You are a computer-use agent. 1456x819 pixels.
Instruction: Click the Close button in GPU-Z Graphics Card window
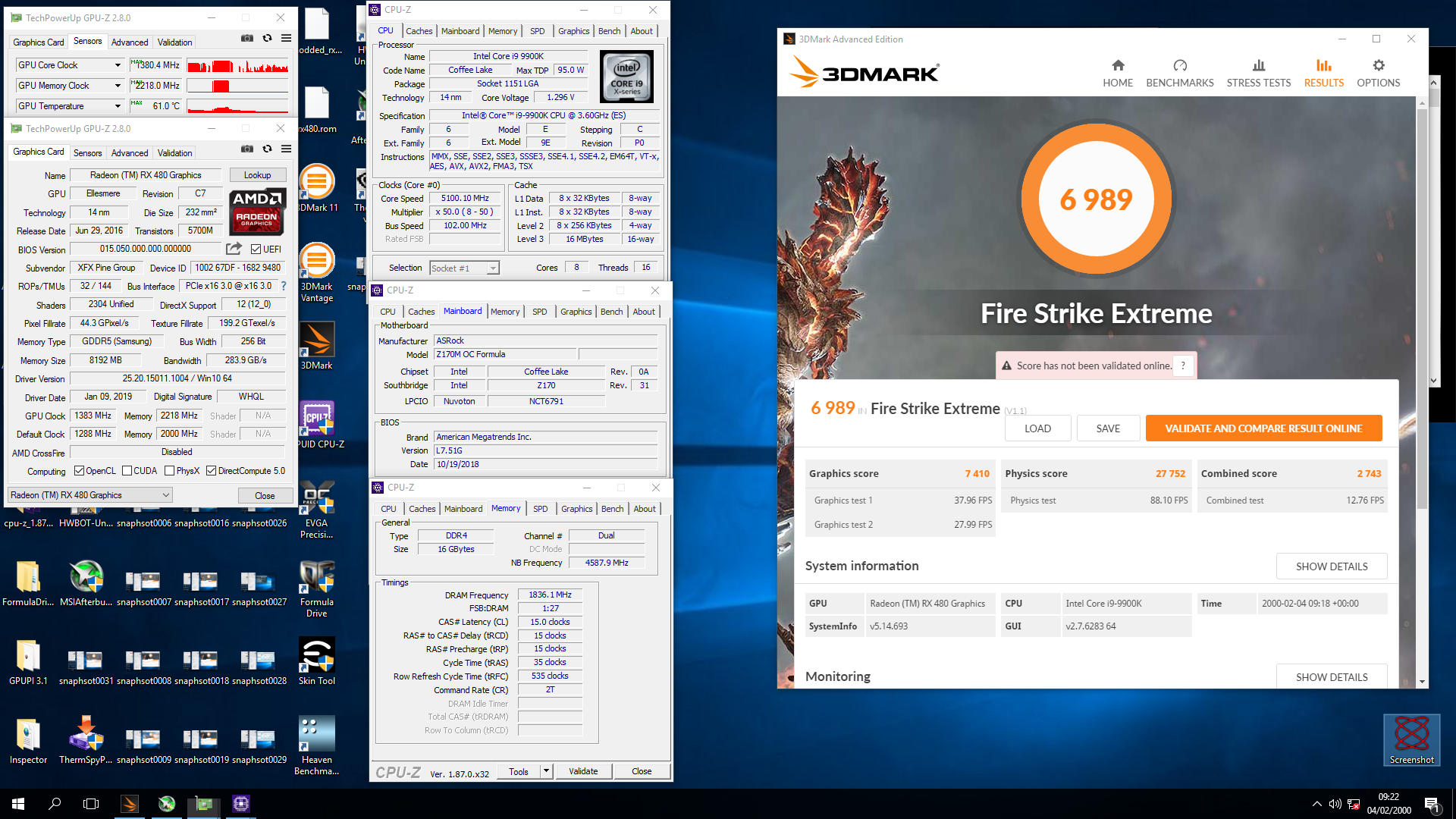click(x=265, y=496)
